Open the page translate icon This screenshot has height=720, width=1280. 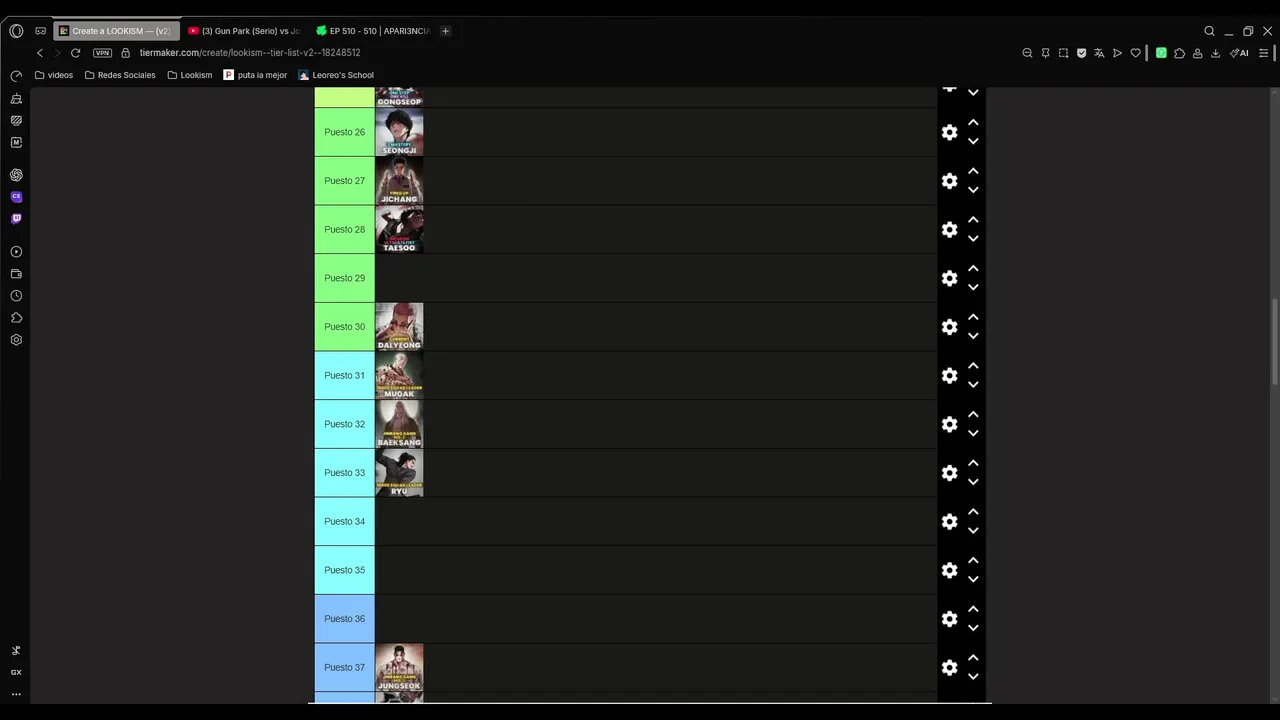(x=1099, y=53)
